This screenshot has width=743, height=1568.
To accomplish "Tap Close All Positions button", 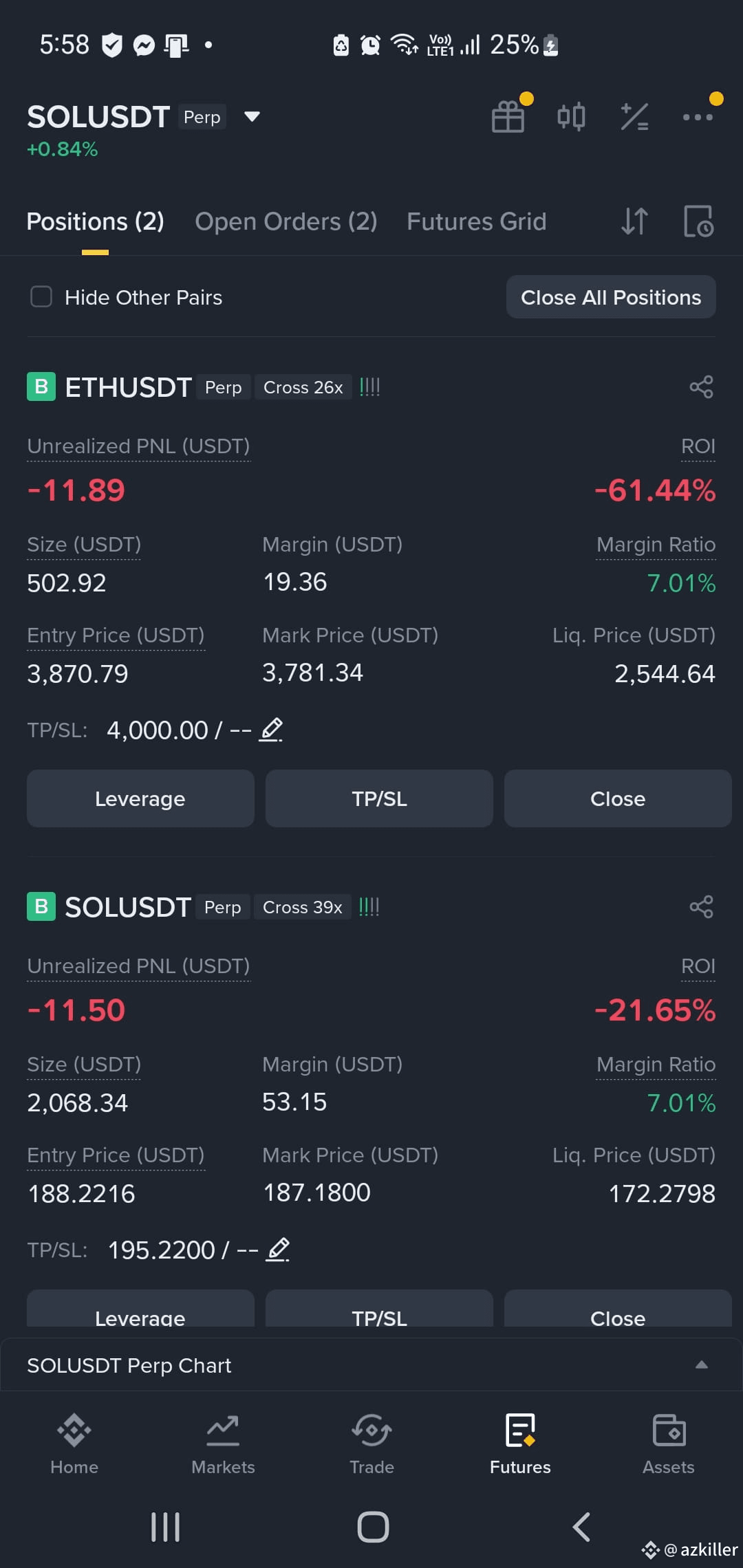I will click(x=611, y=297).
